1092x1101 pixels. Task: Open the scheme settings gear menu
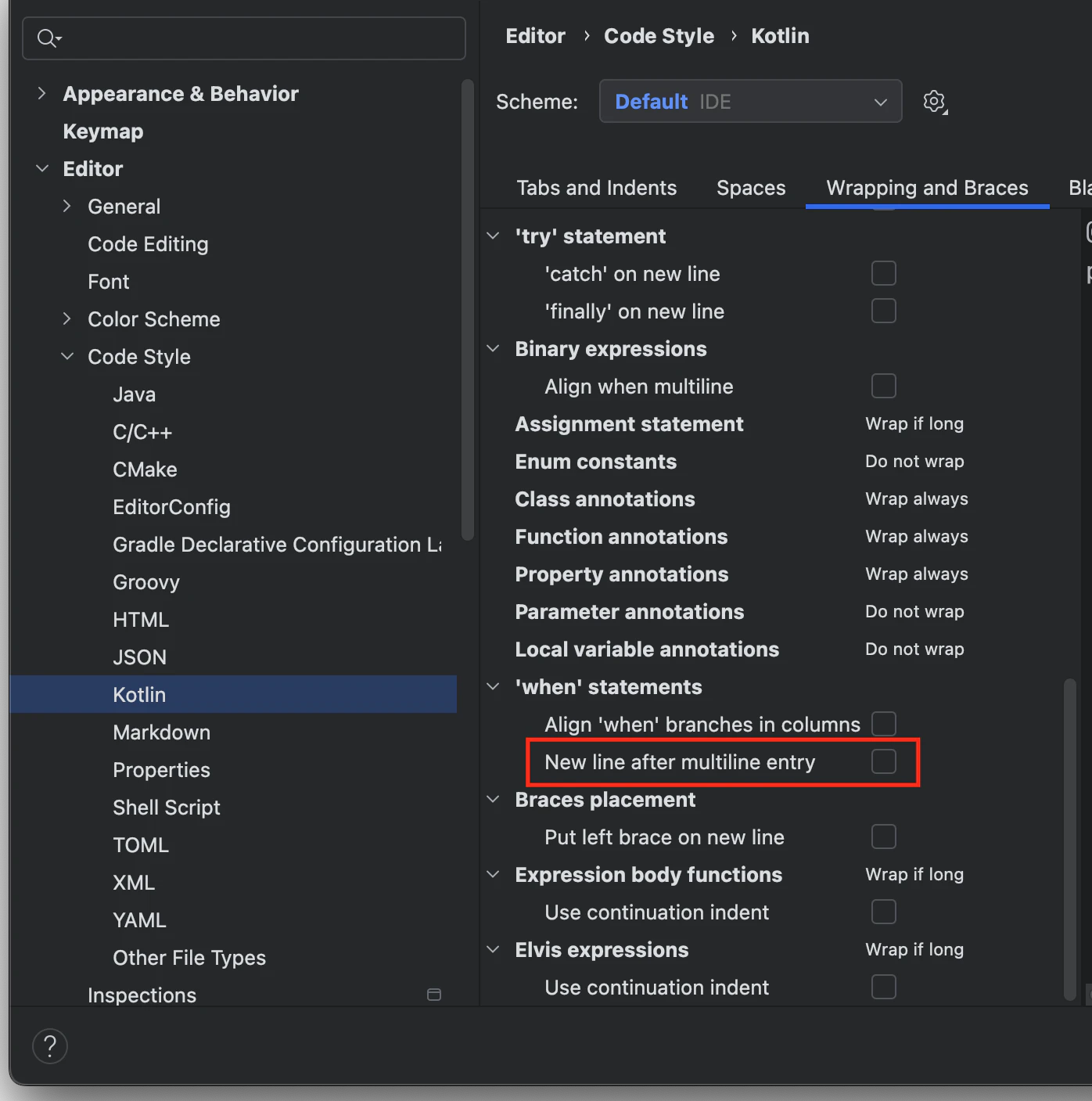click(935, 102)
